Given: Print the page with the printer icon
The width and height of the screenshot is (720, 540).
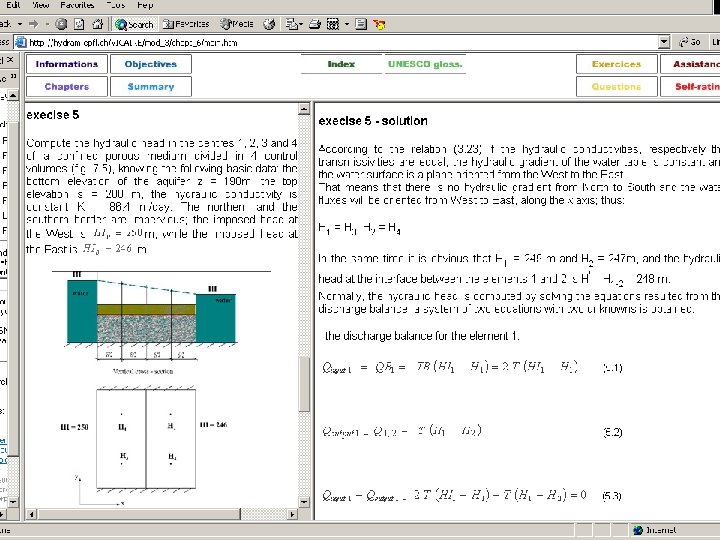Looking at the screenshot, I should click(x=315, y=24).
